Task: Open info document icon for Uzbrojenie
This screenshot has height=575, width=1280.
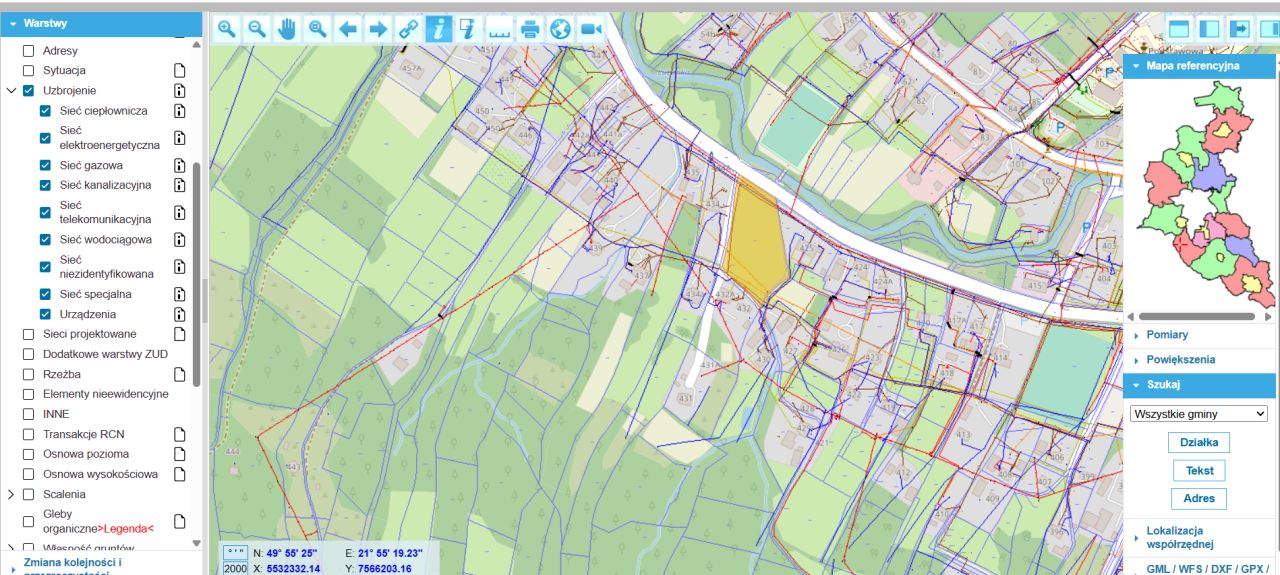Action: pyautogui.click(x=180, y=91)
